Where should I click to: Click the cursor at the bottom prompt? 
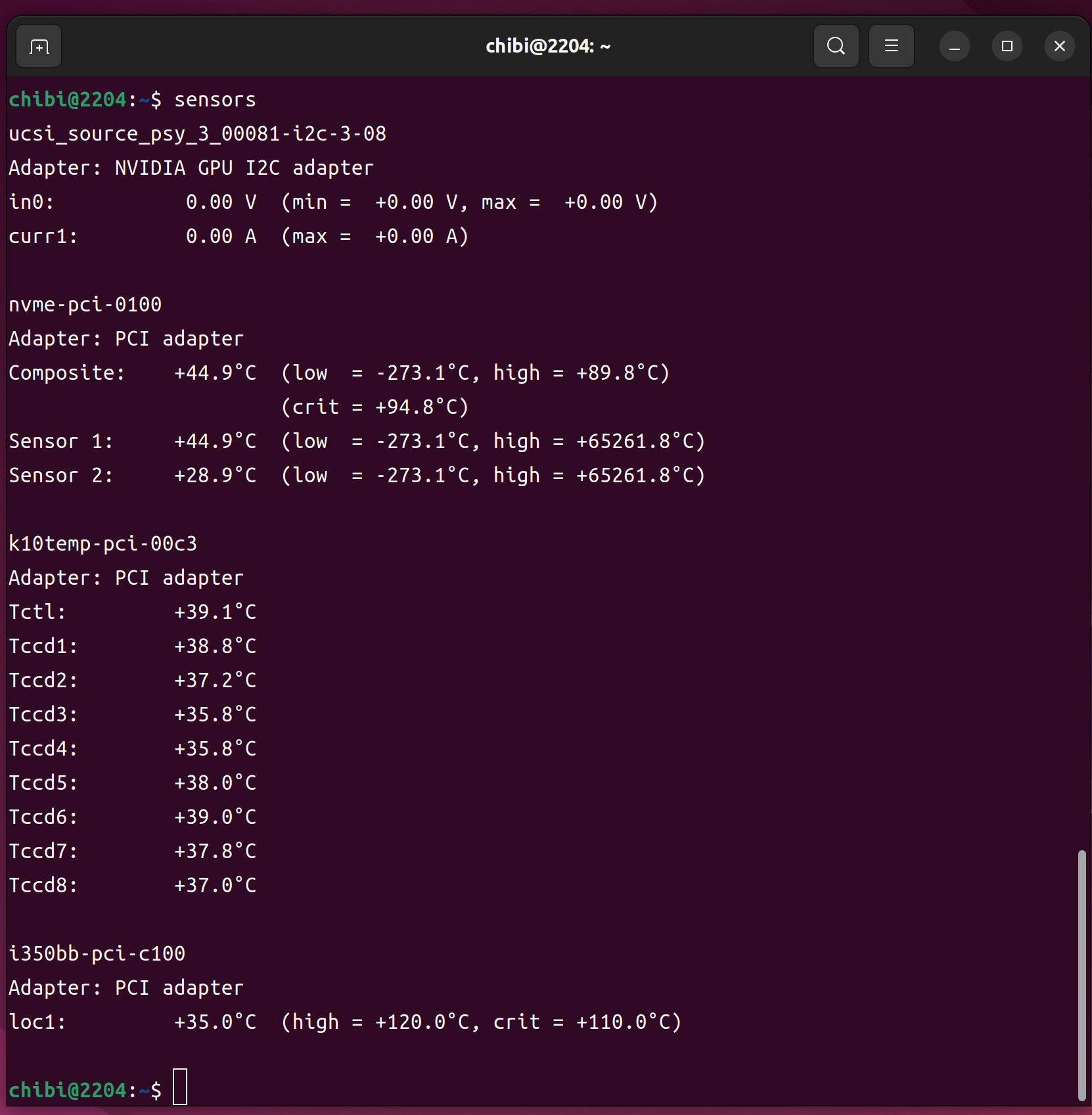[180, 1087]
